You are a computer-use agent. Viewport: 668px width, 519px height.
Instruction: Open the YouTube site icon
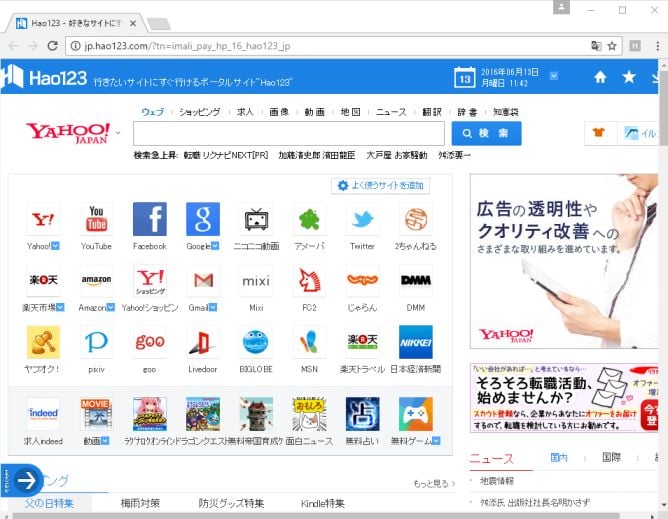[x=96, y=219]
